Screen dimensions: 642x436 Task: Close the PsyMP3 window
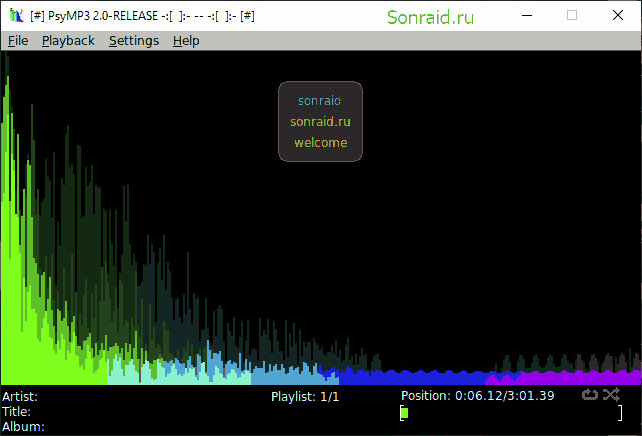[617, 16]
